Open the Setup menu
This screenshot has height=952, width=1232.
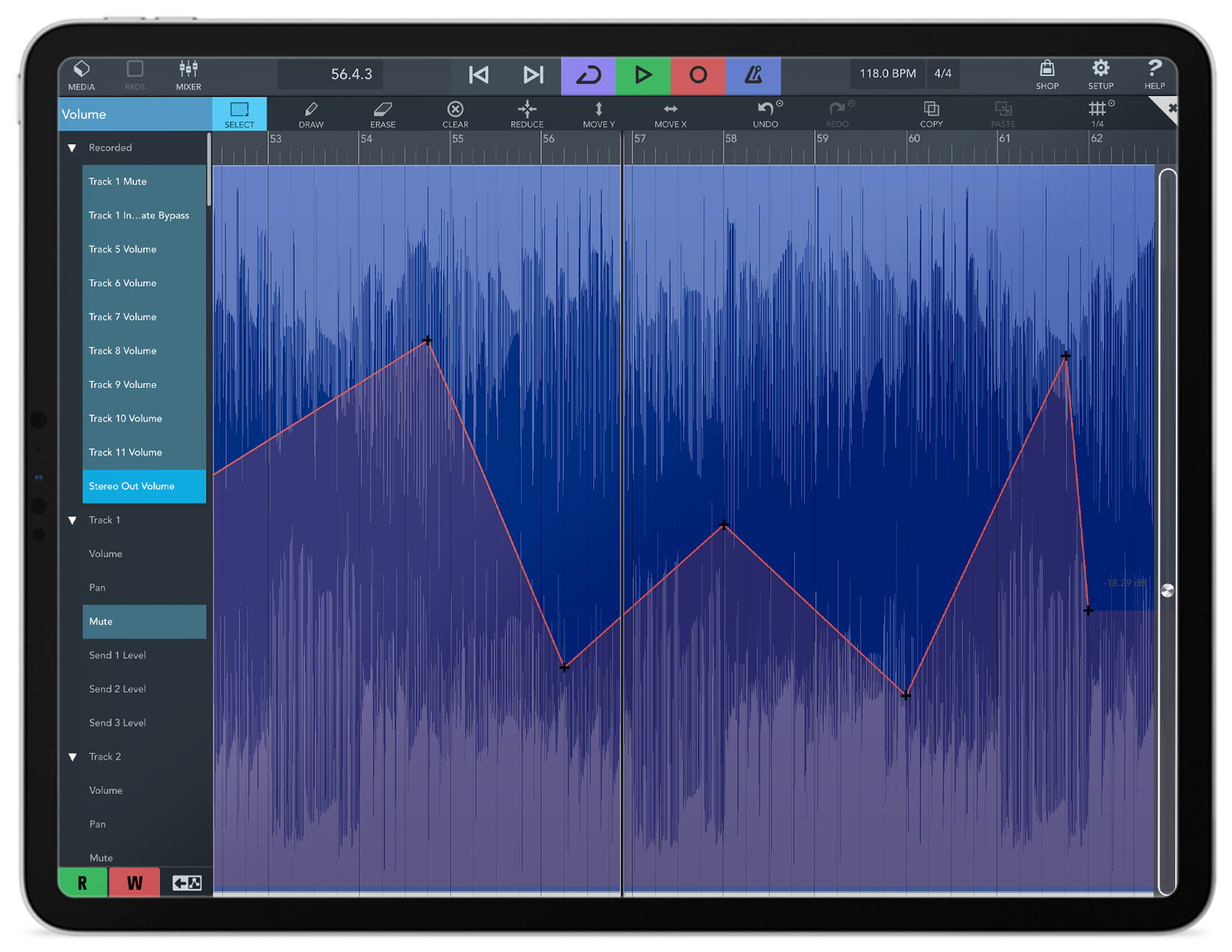pos(1100,74)
